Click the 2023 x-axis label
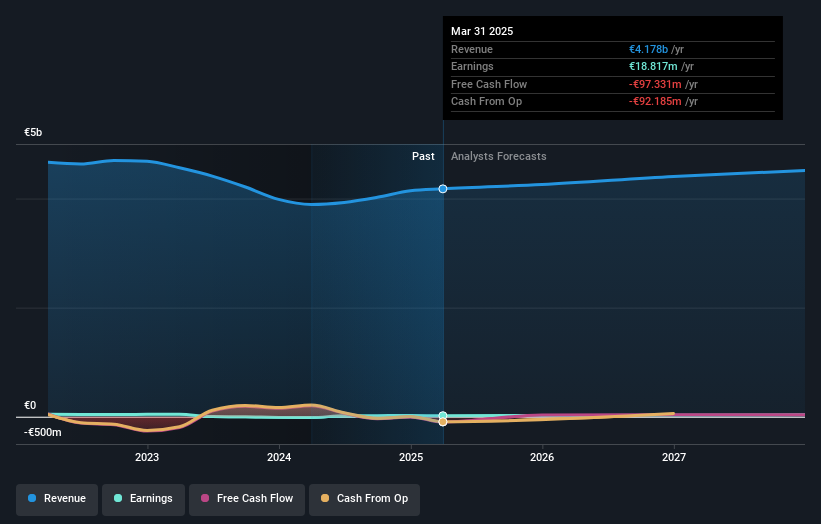This screenshot has height=524, width=821. click(x=147, y=458)
